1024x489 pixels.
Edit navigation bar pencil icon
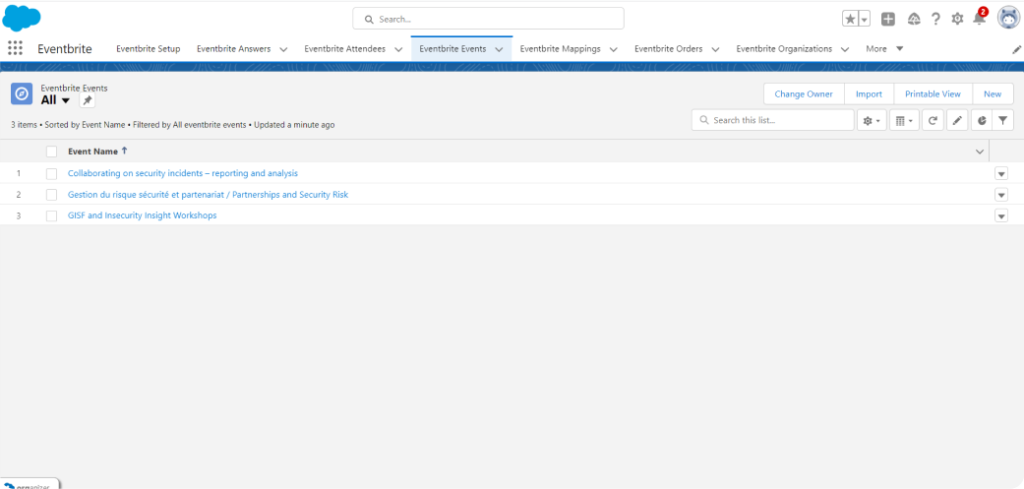(1016, 49)
